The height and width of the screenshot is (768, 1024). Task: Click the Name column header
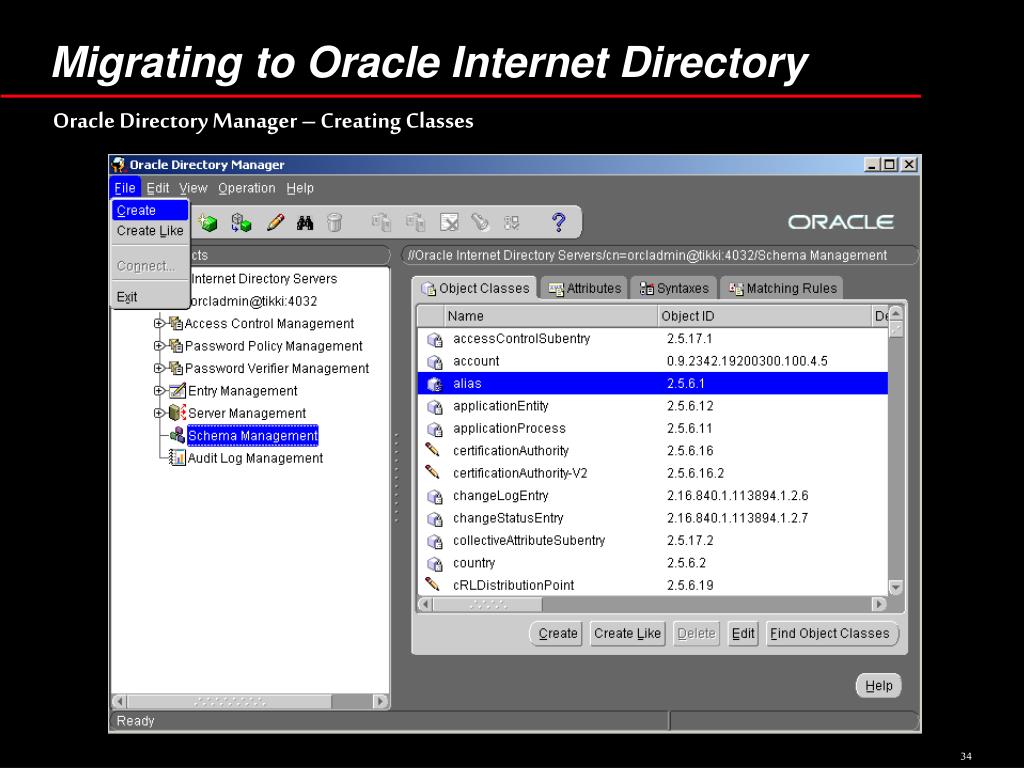click(x=550, y=316)
